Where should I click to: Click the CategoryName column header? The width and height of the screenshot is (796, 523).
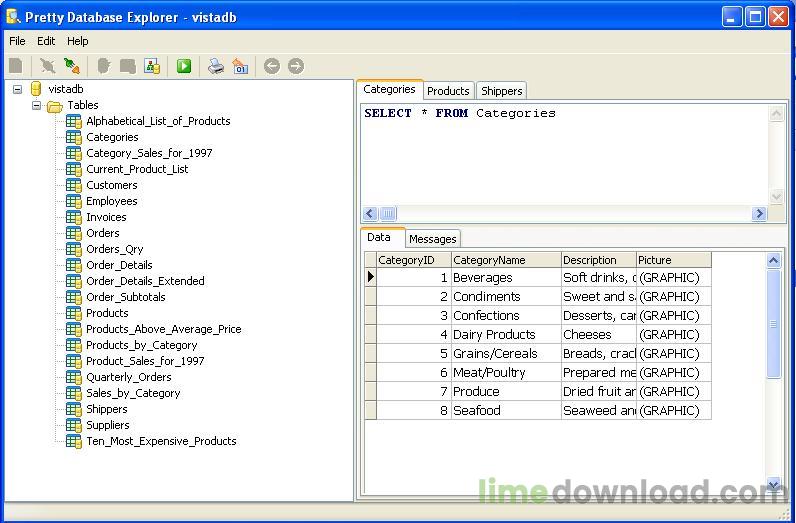[x=504, y=260]
